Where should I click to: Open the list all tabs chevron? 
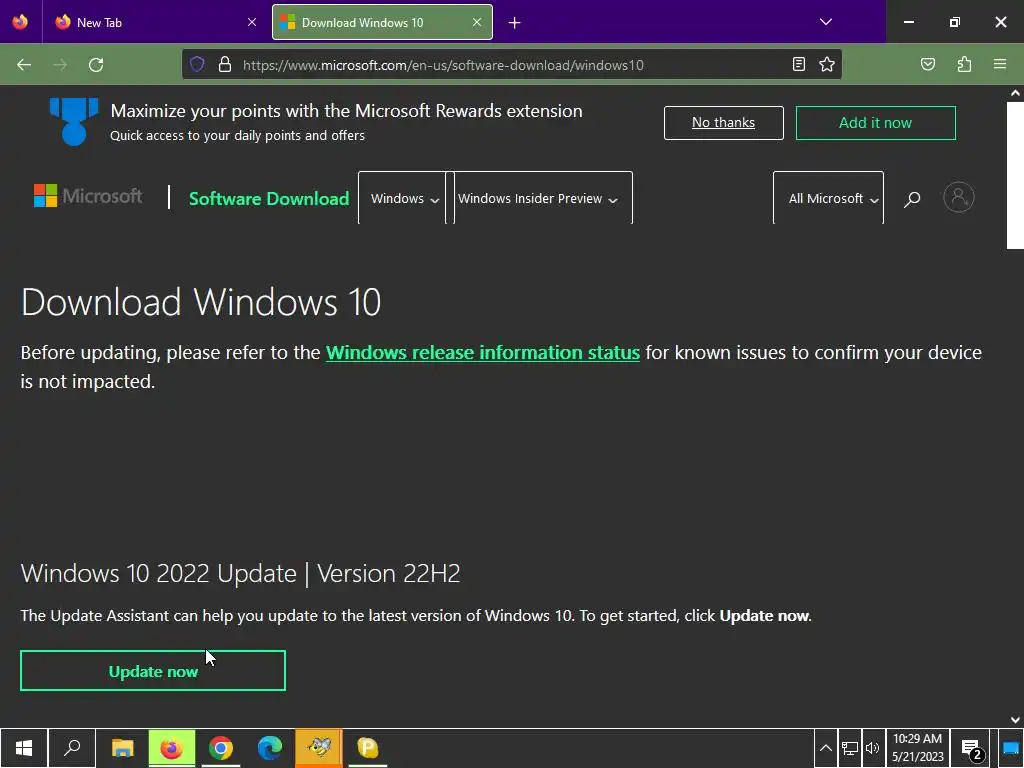825,22
